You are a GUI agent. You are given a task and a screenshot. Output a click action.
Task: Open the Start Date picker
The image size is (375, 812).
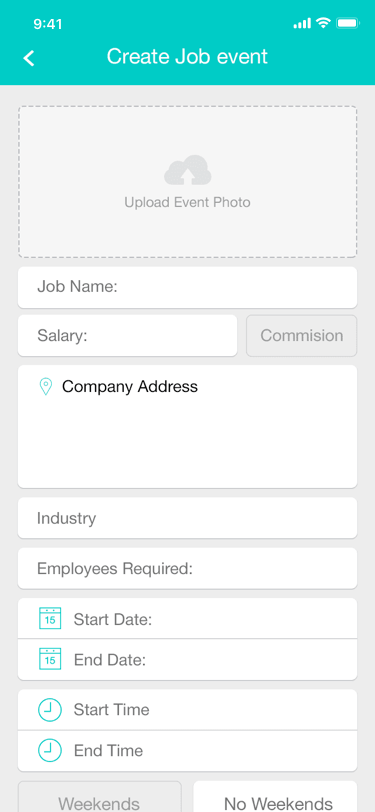pos(188,619)
